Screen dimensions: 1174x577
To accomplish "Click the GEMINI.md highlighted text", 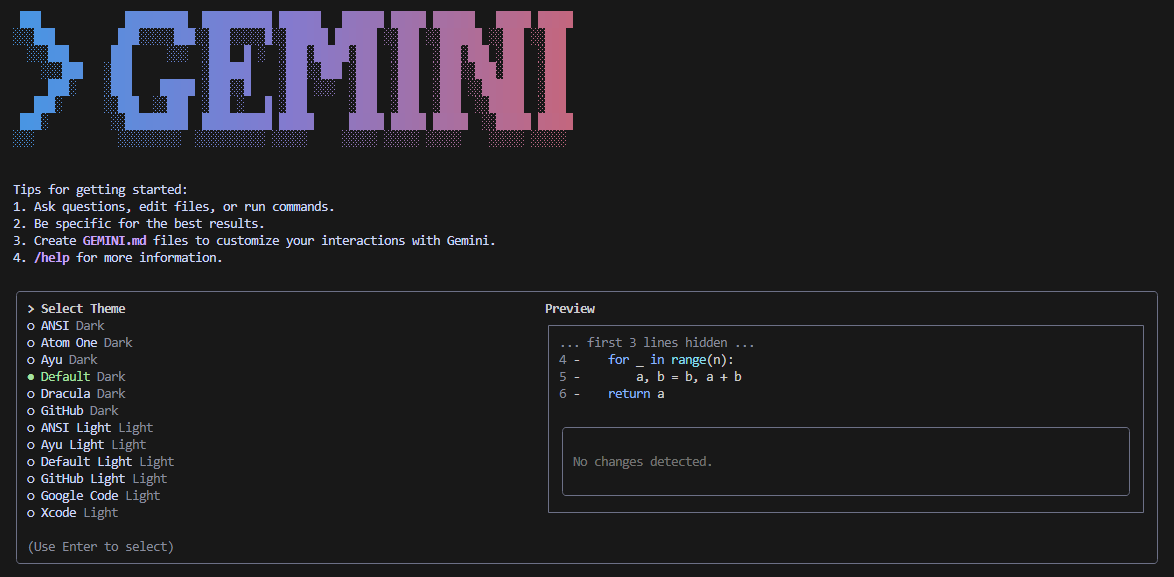I will pyautogui.click(x=115, y=241).
